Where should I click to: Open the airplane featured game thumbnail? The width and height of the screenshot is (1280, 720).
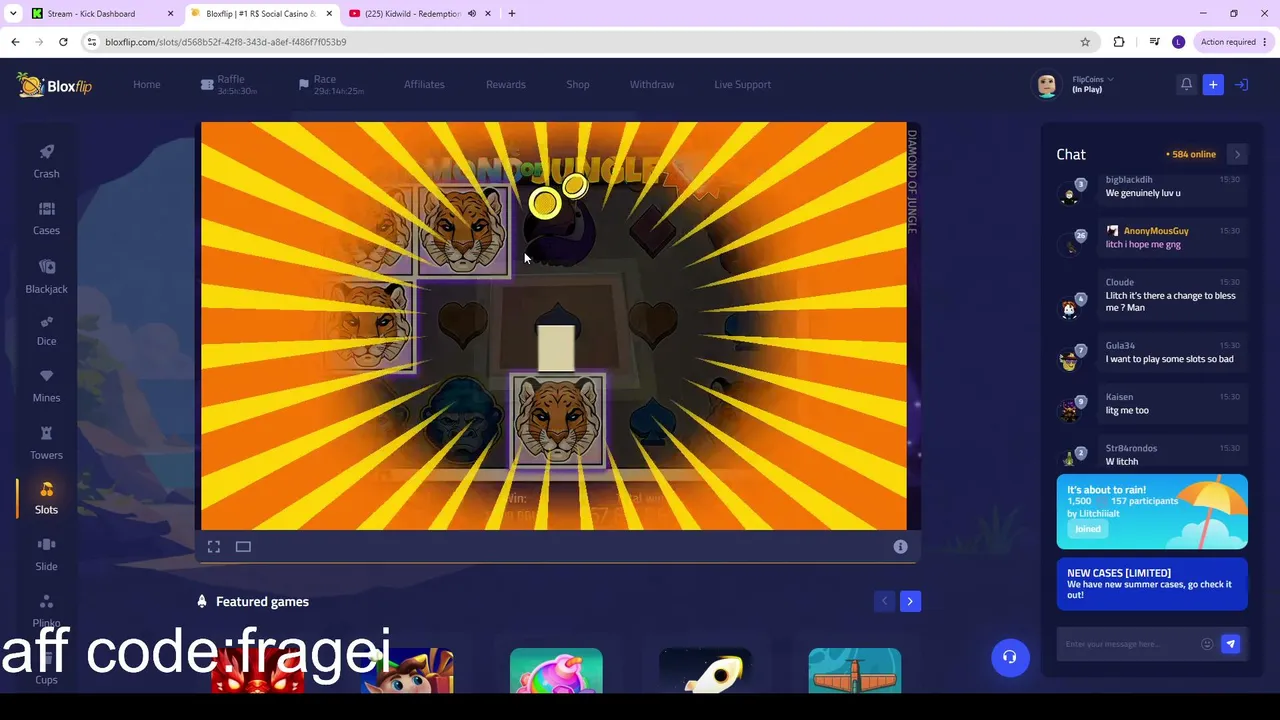coord(855,671)
